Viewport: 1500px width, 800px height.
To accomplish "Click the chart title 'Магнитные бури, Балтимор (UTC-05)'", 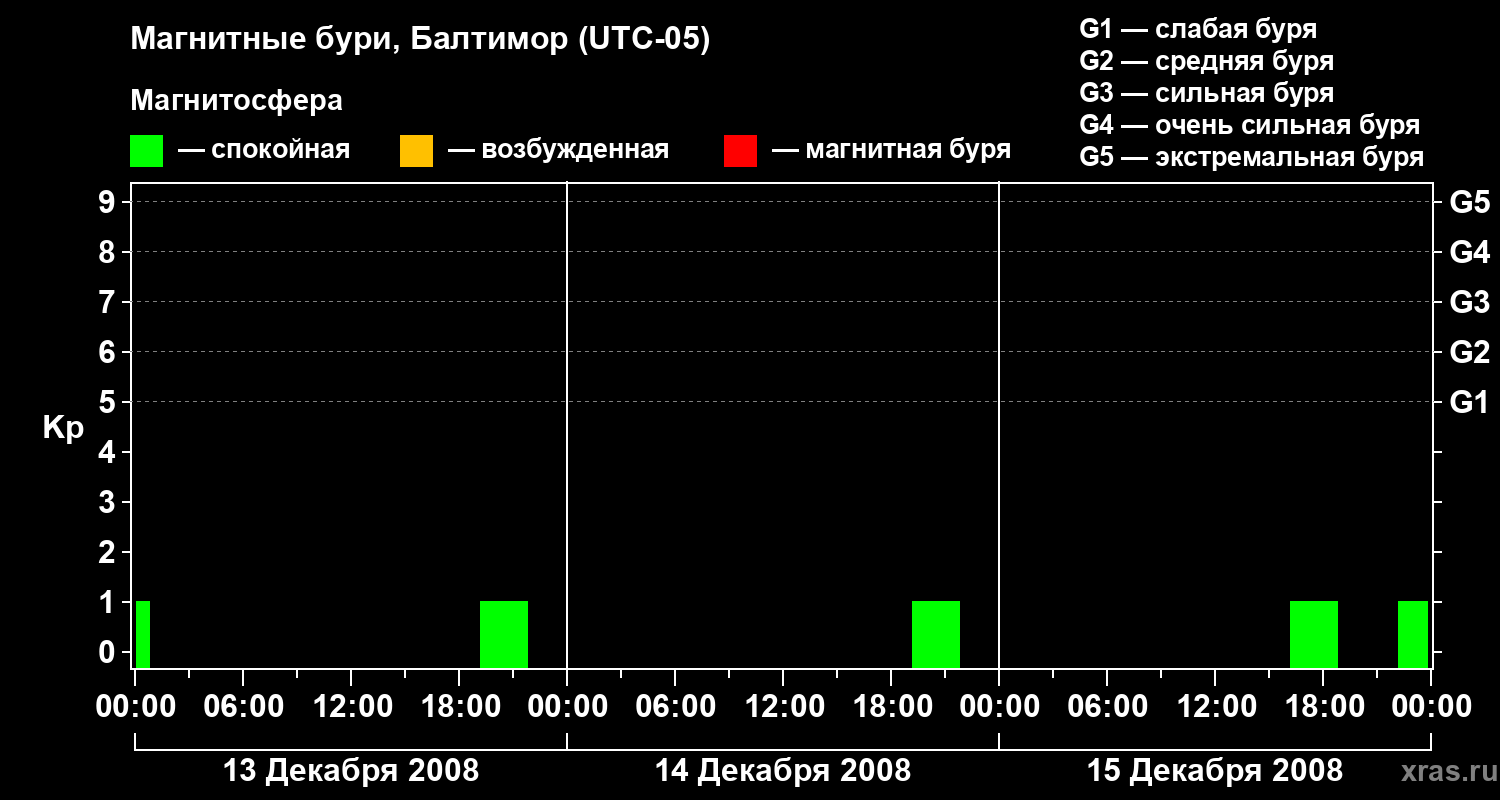I will coord(420,40).
